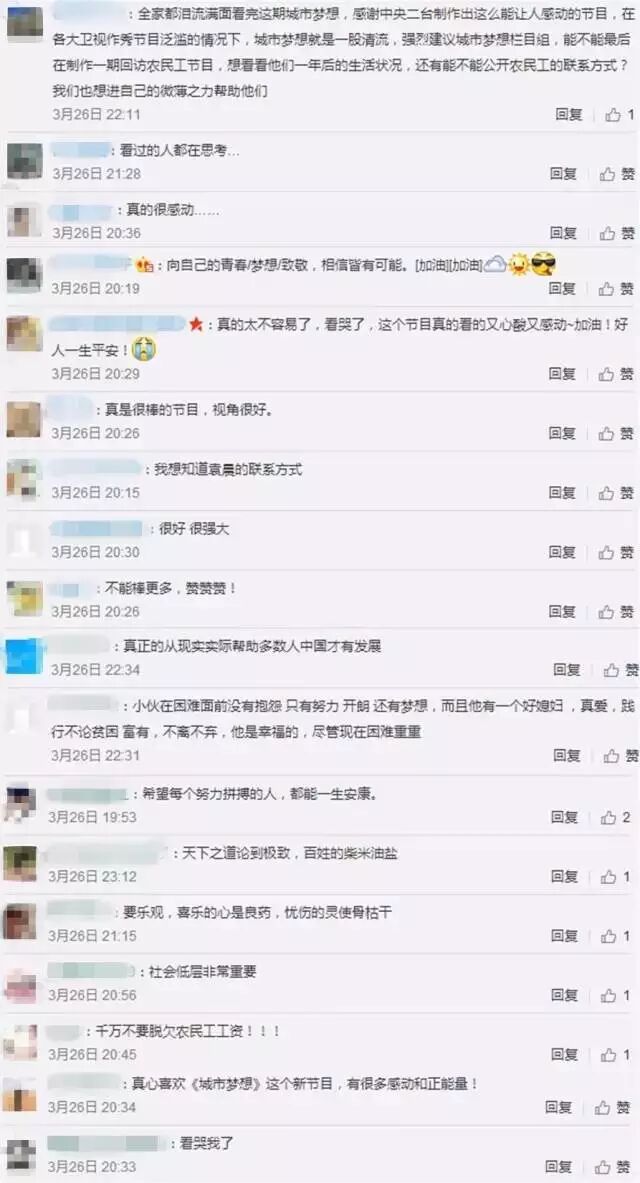Click the sunglasses emoji in the 加油 comment
The height and width of the screenshot is (1183, 640).
pyautogui.click(x=543, y=264)
